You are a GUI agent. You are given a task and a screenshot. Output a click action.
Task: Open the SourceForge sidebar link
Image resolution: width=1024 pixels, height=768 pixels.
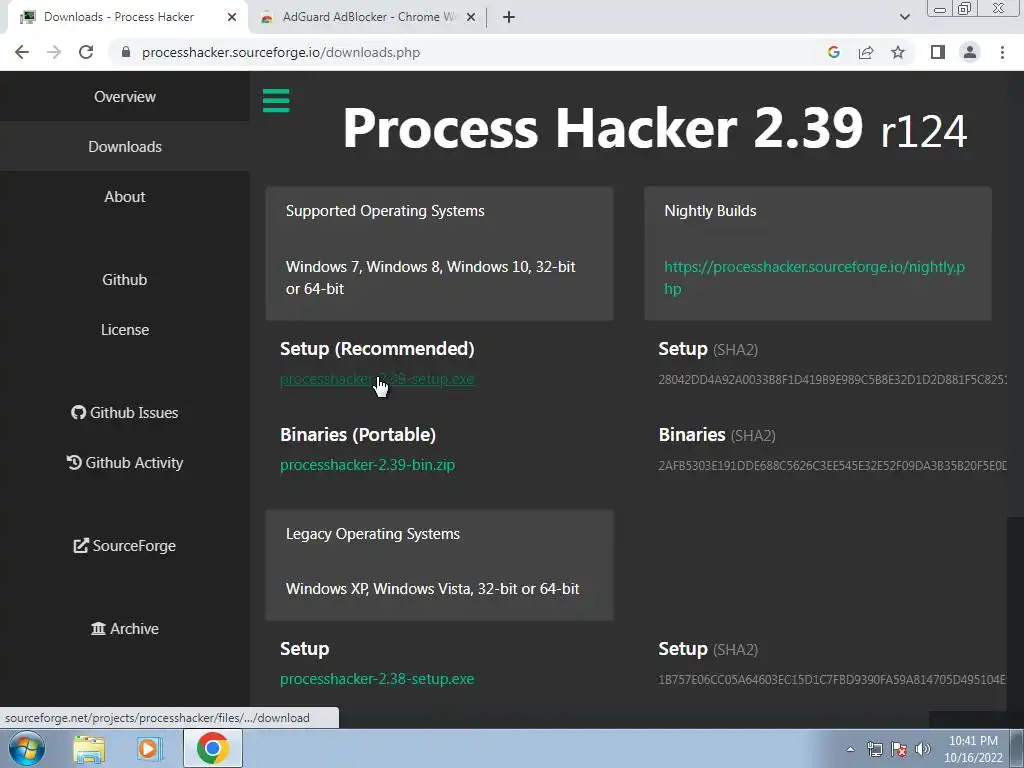[x=125, y=545]
